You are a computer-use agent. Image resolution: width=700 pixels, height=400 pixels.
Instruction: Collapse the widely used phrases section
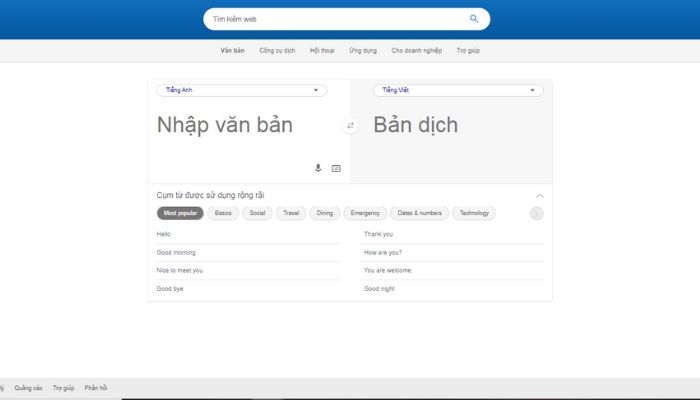(x=540, y=196)
